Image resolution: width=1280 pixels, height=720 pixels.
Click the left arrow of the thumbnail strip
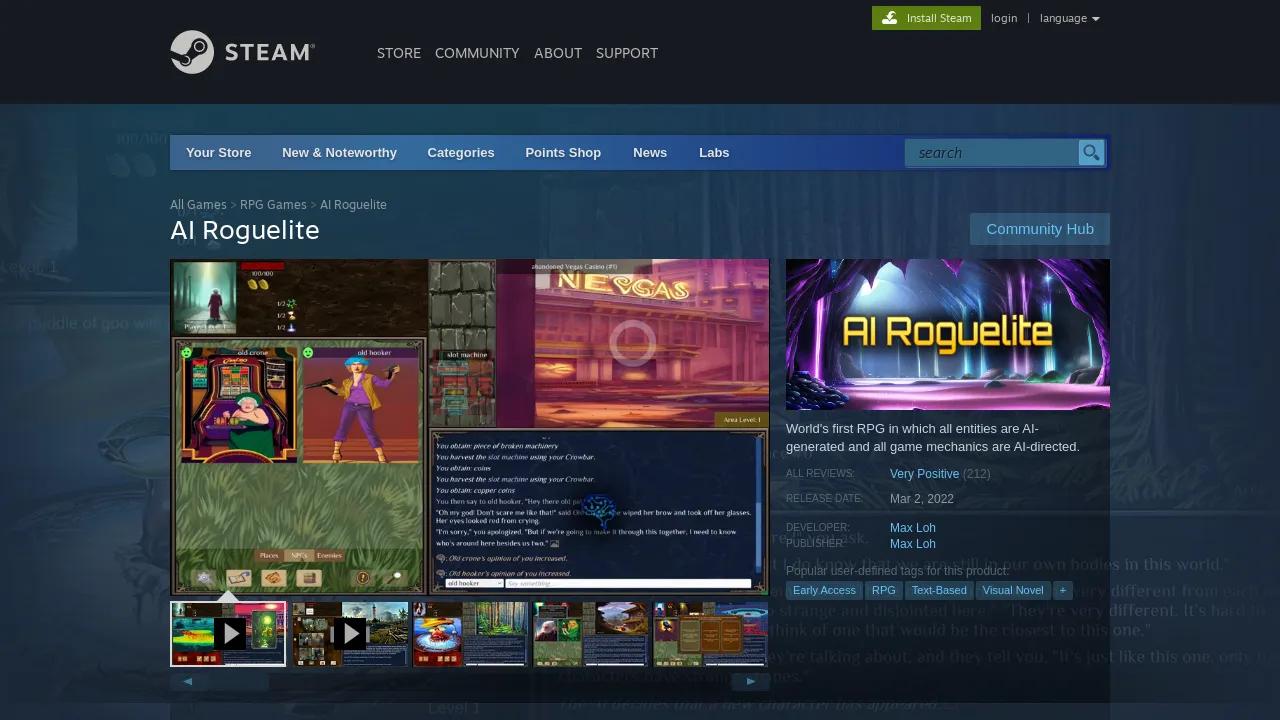[189, 682]
